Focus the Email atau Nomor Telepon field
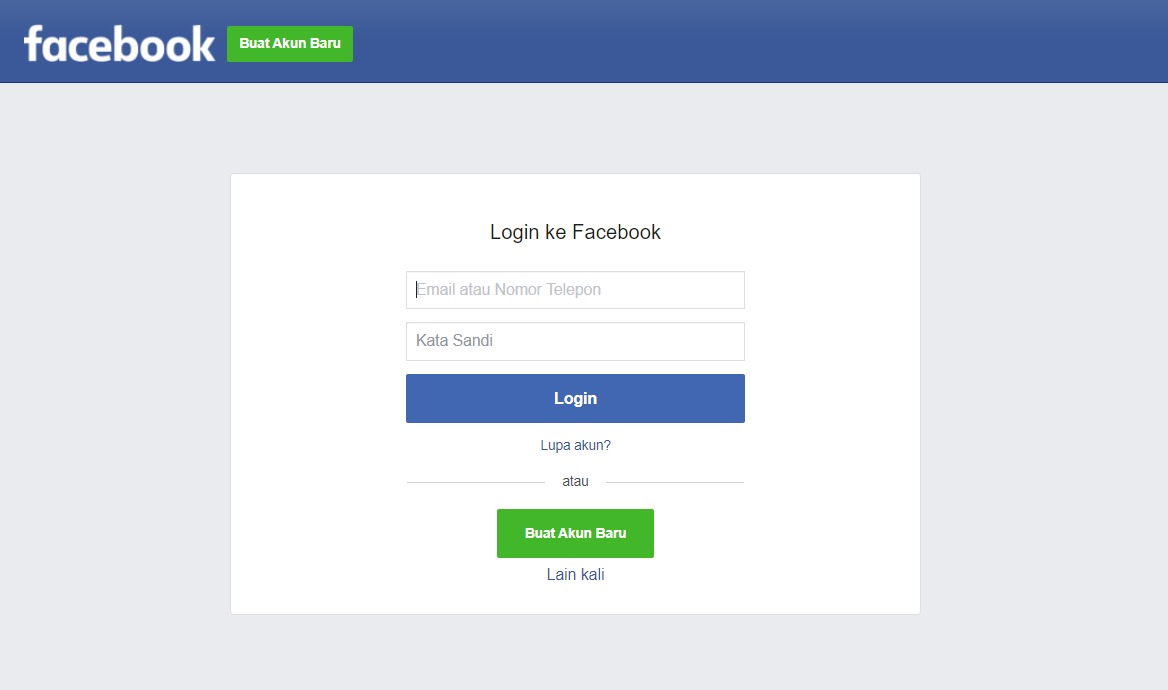 pos(575,290)
